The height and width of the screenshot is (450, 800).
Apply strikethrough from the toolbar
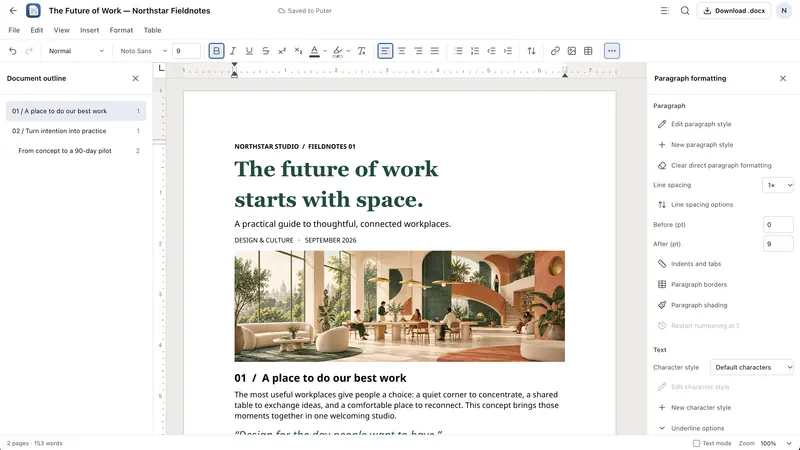[265, 51]
